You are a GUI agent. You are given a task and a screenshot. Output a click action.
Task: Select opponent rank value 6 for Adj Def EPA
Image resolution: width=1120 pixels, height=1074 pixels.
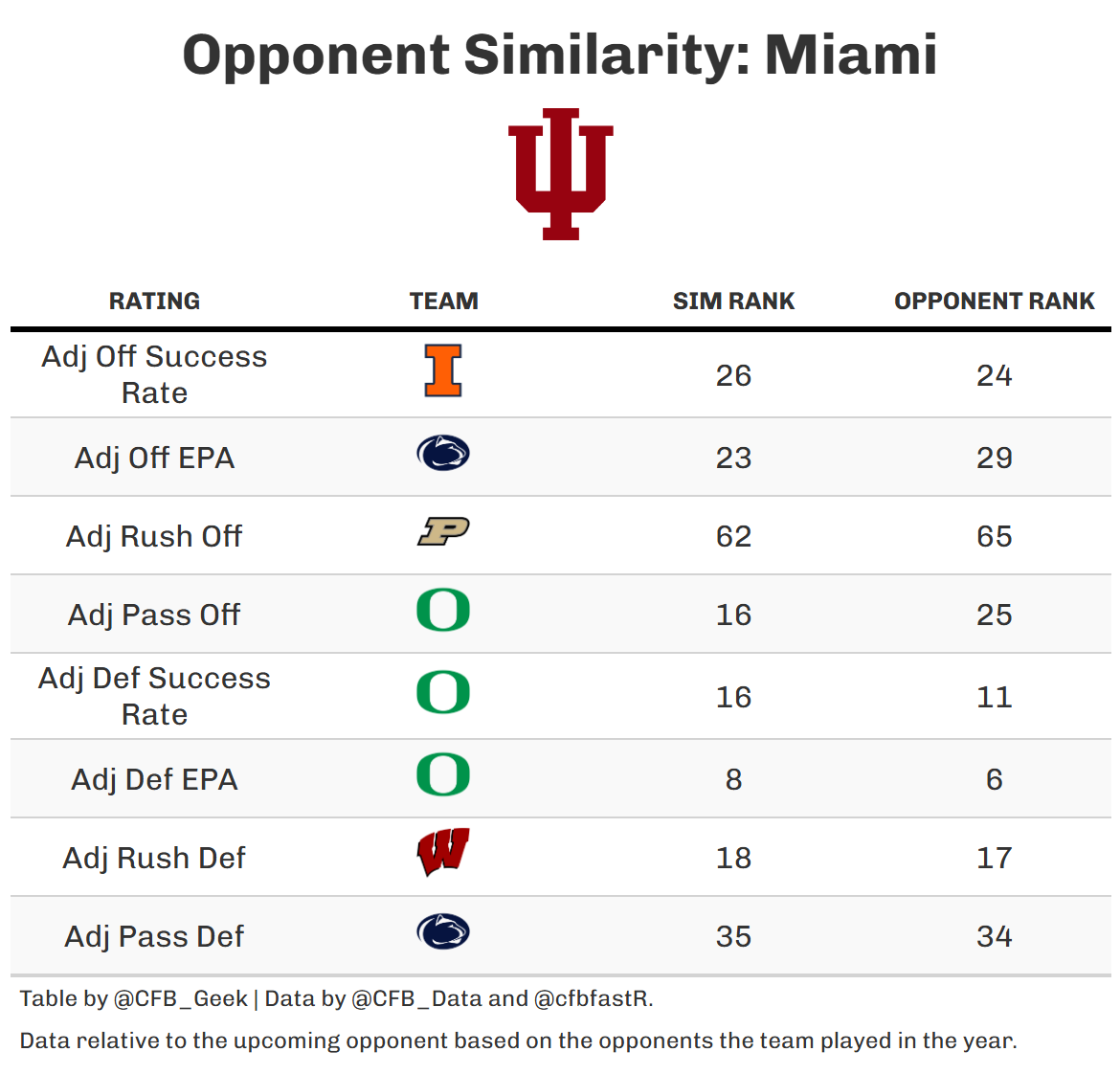click(994, 779)
